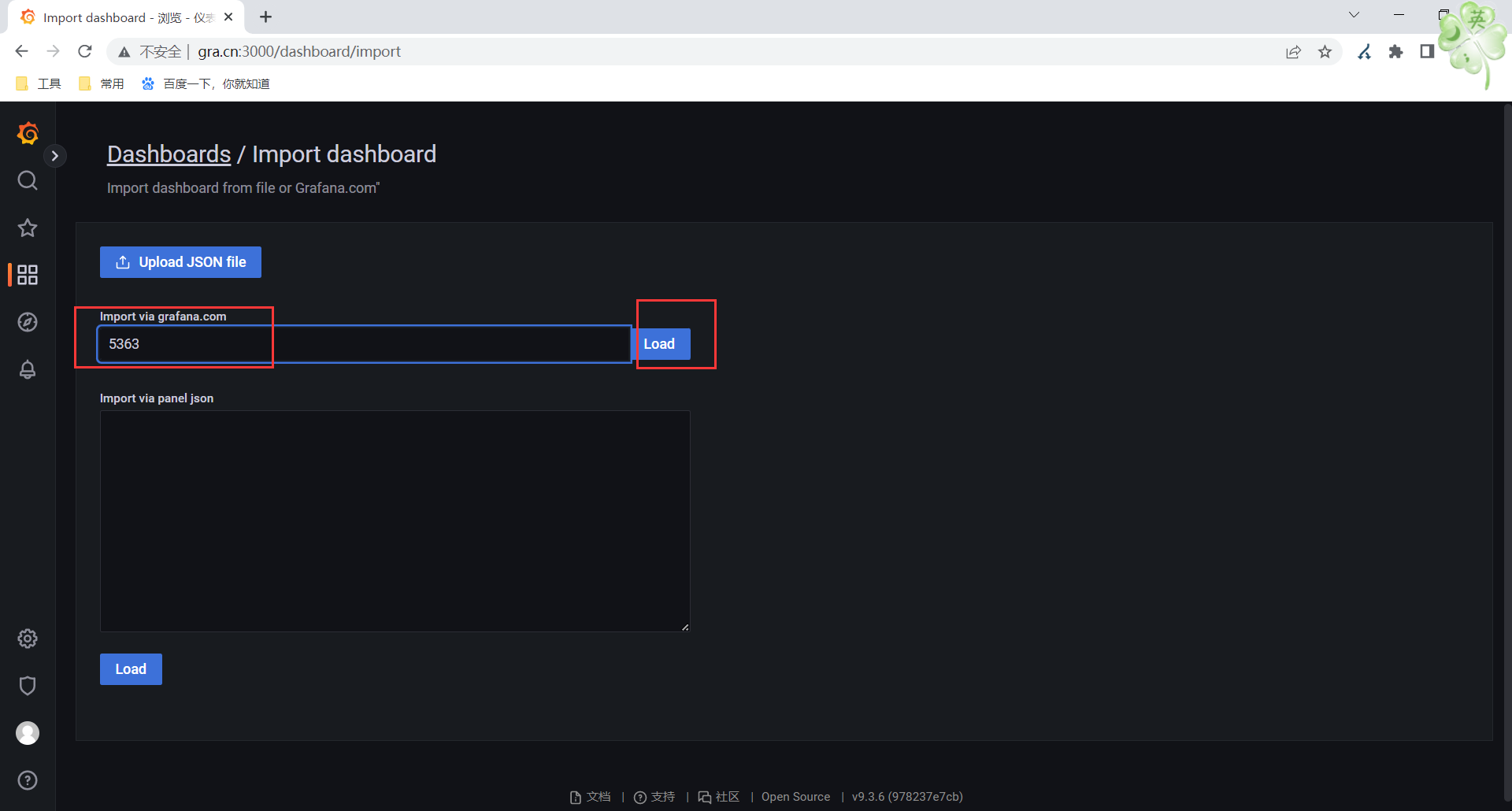Open the Search dashboards icon
Image resolution: width=1512 pixels, height=811 pixels.
point(28,180)
